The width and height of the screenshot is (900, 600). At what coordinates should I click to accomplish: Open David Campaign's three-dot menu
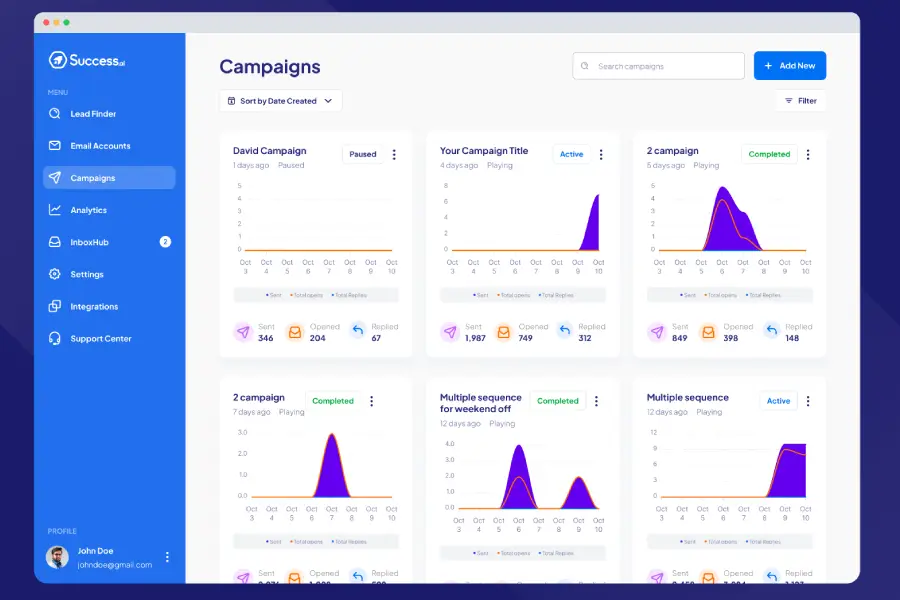[394, 154]
